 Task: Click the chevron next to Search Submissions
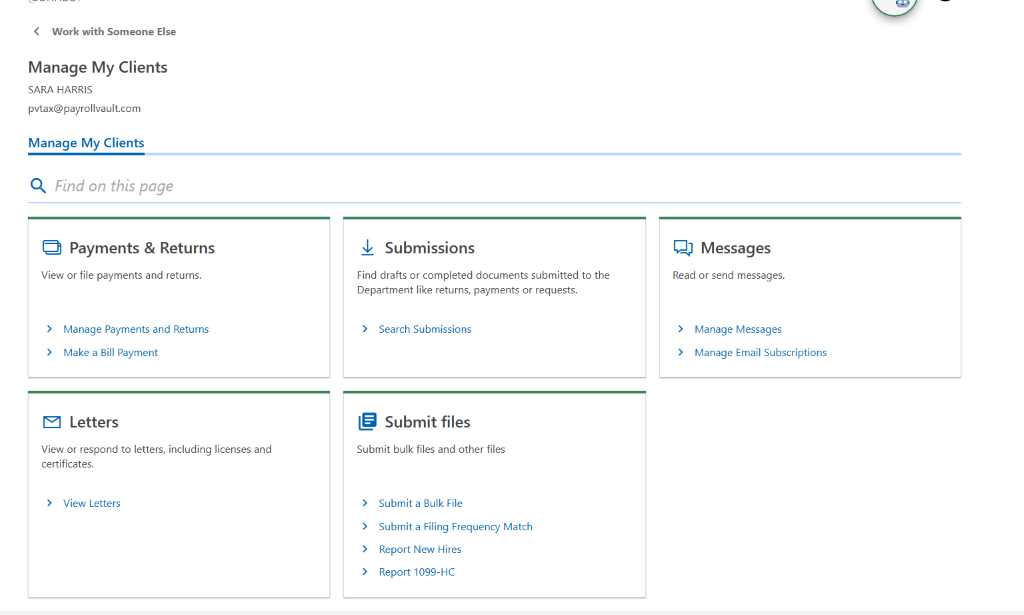point(365,329)
